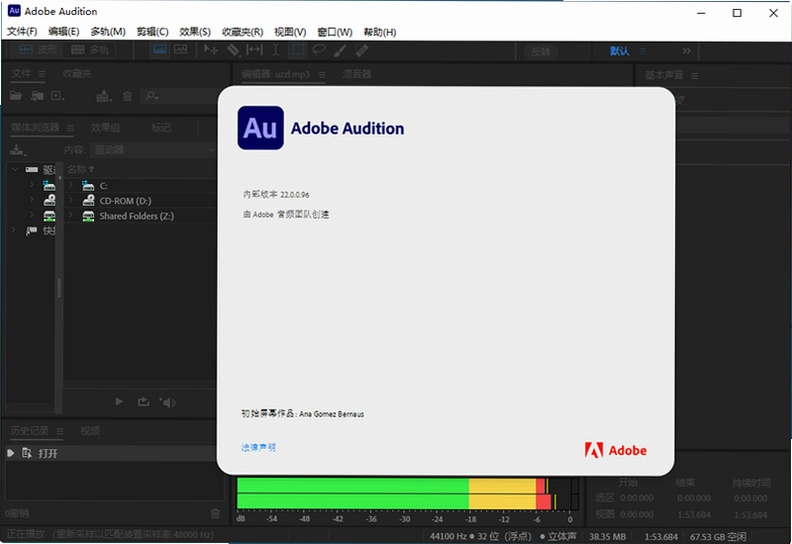Click the Files panel search field

click(x=179, y=95)
